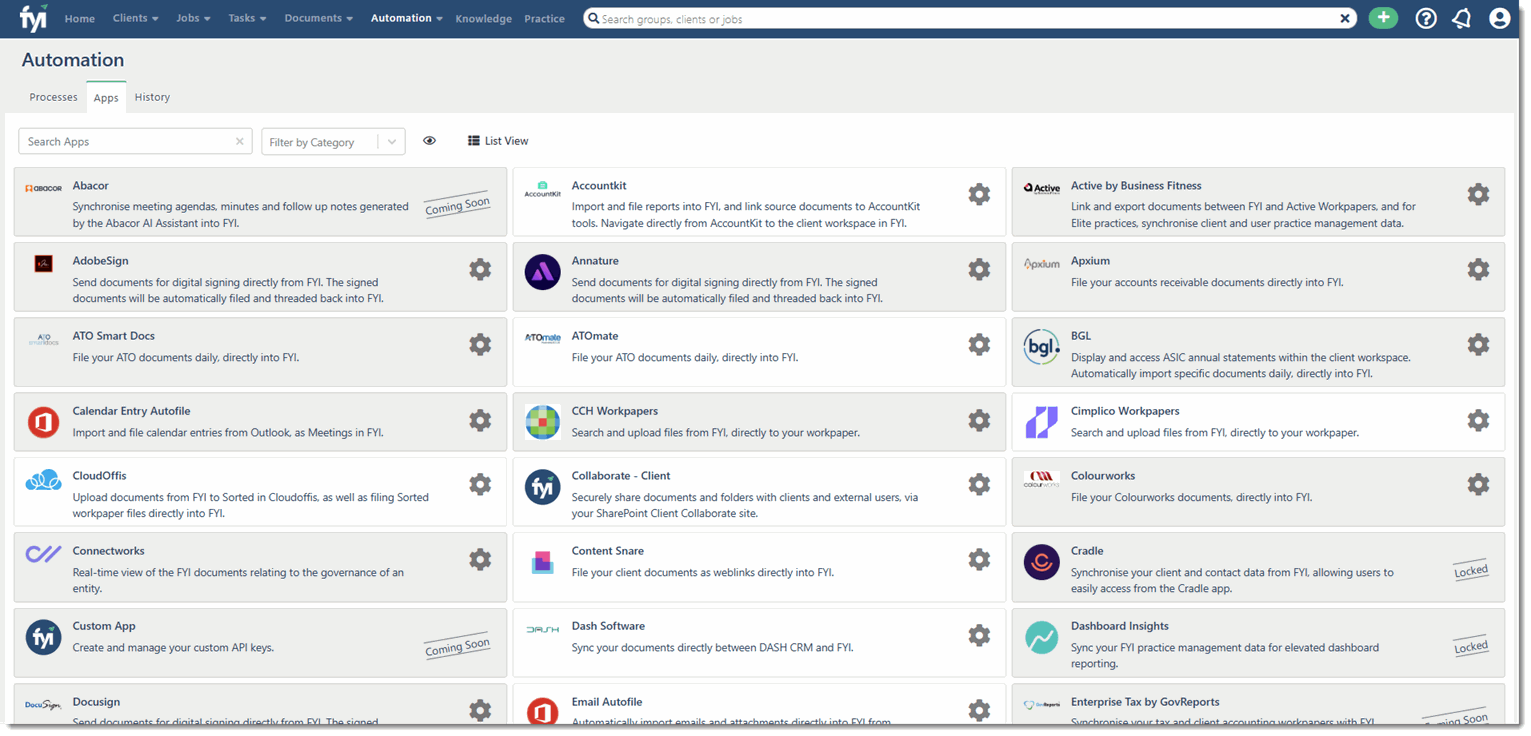
Task: Open settings gear for CCH Workpapers
Action: click(979, 420)
